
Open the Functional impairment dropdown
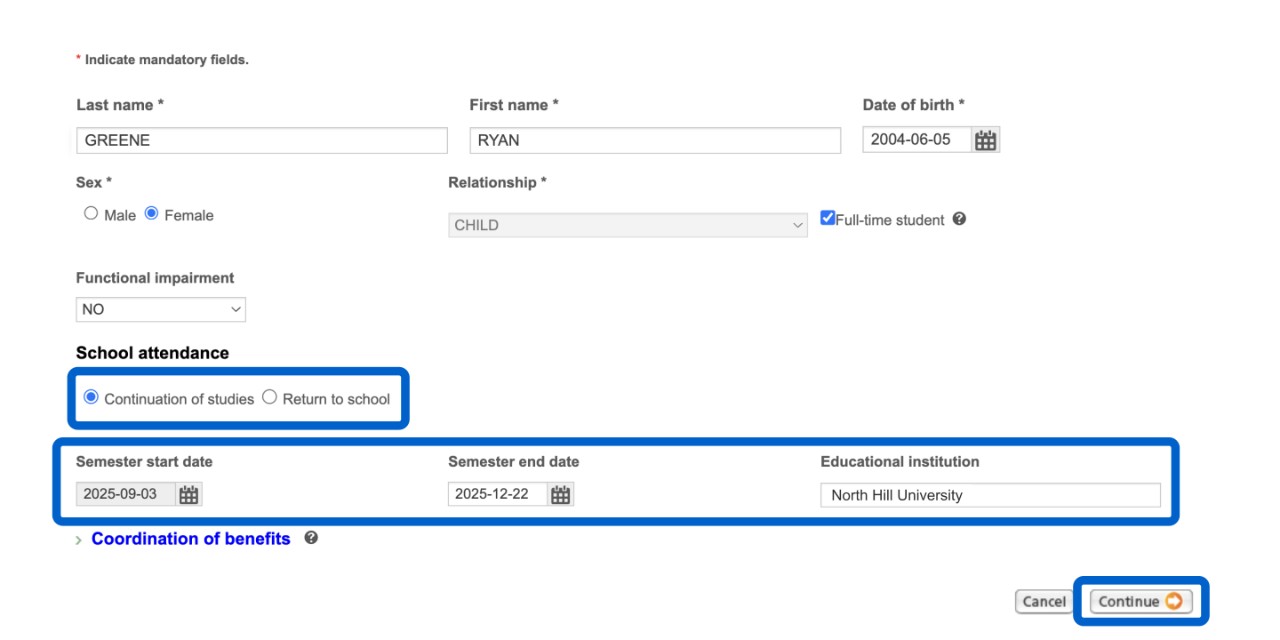tap(160, 310)
